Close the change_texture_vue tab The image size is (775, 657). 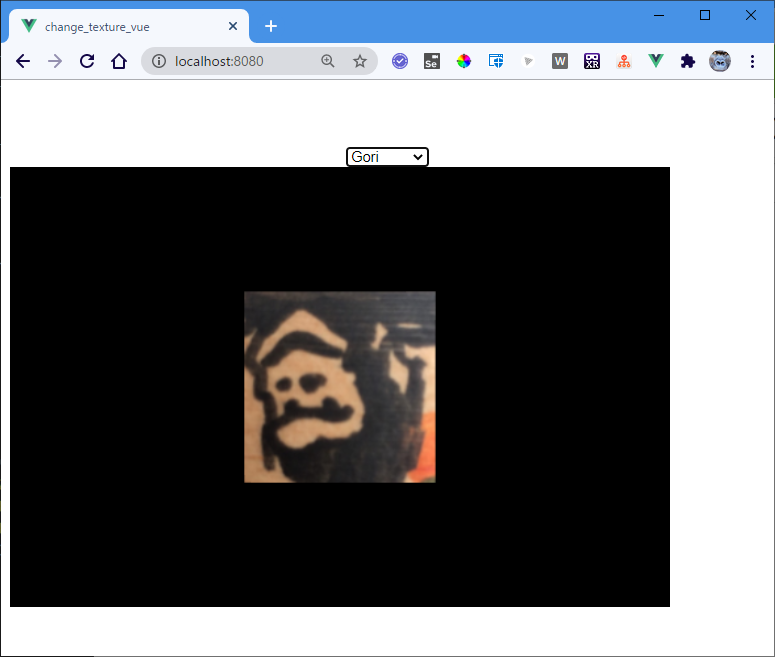233,26
